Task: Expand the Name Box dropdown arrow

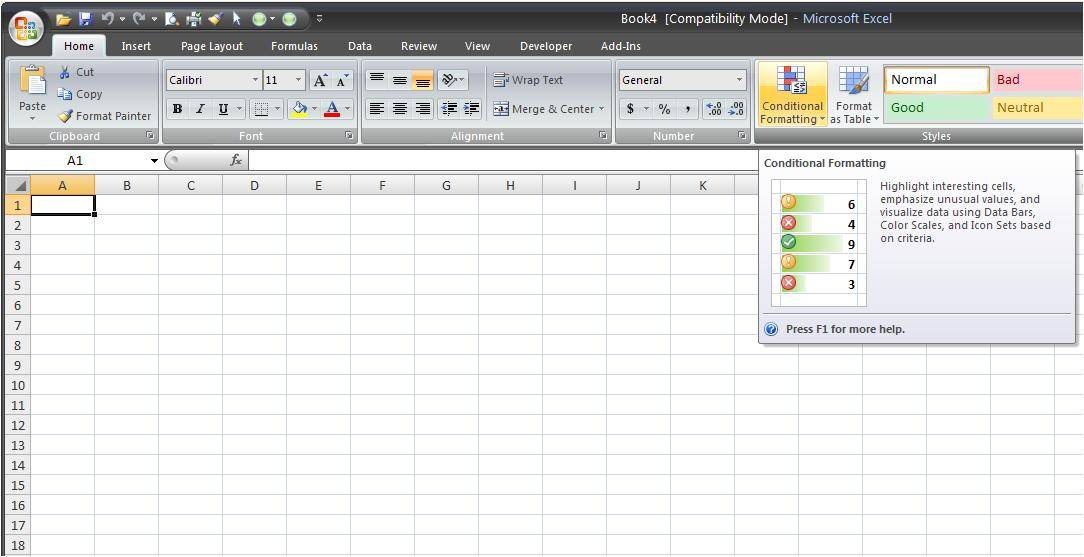Action: coord(154,161)
